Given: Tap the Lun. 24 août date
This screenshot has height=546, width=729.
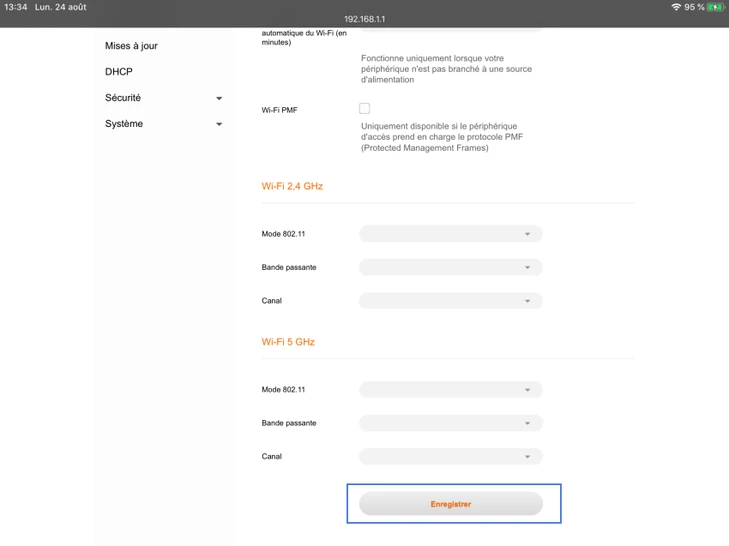Looking at the screenshot, I should [x=60, y=7].
